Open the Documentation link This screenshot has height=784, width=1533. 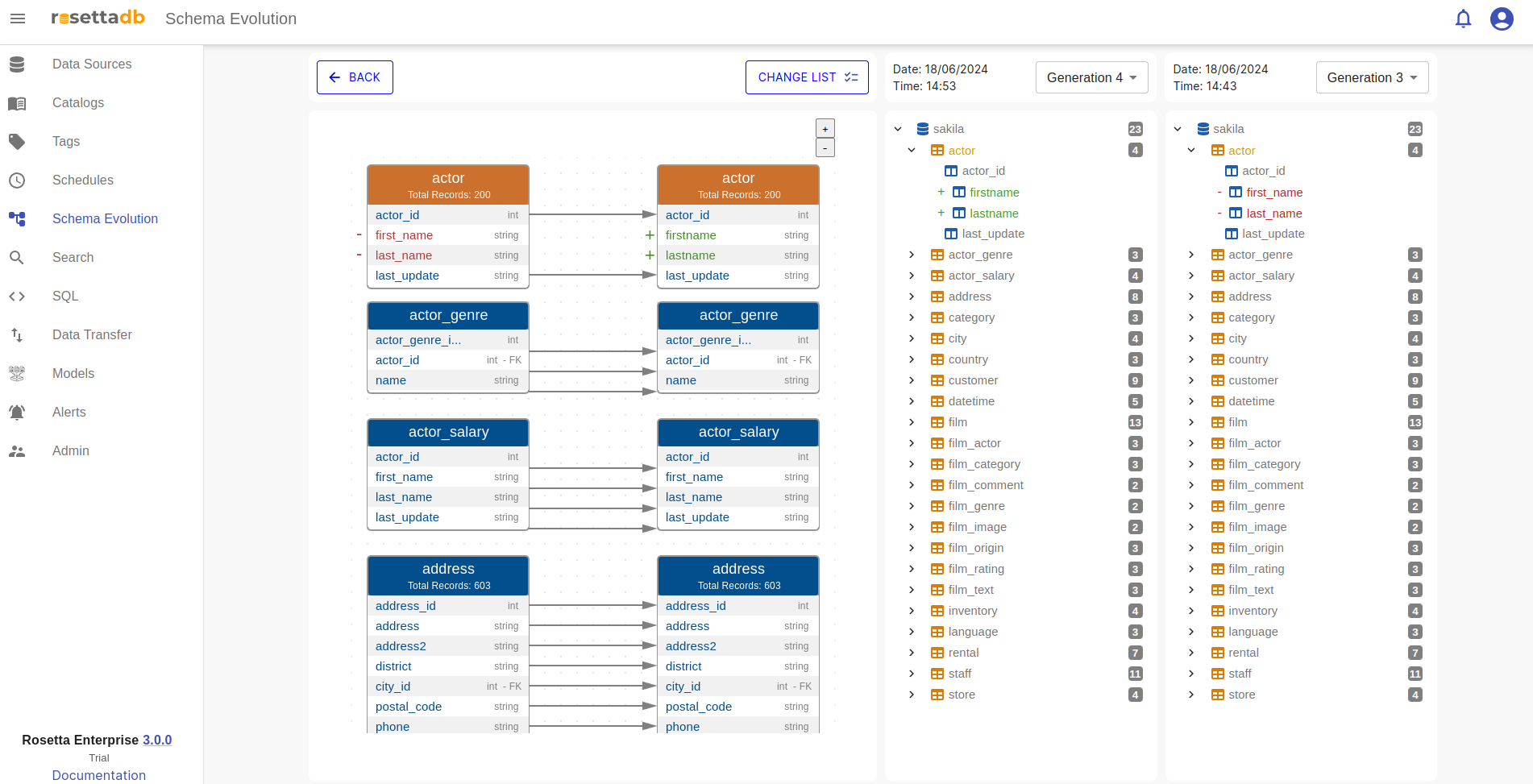click(99, 775)
